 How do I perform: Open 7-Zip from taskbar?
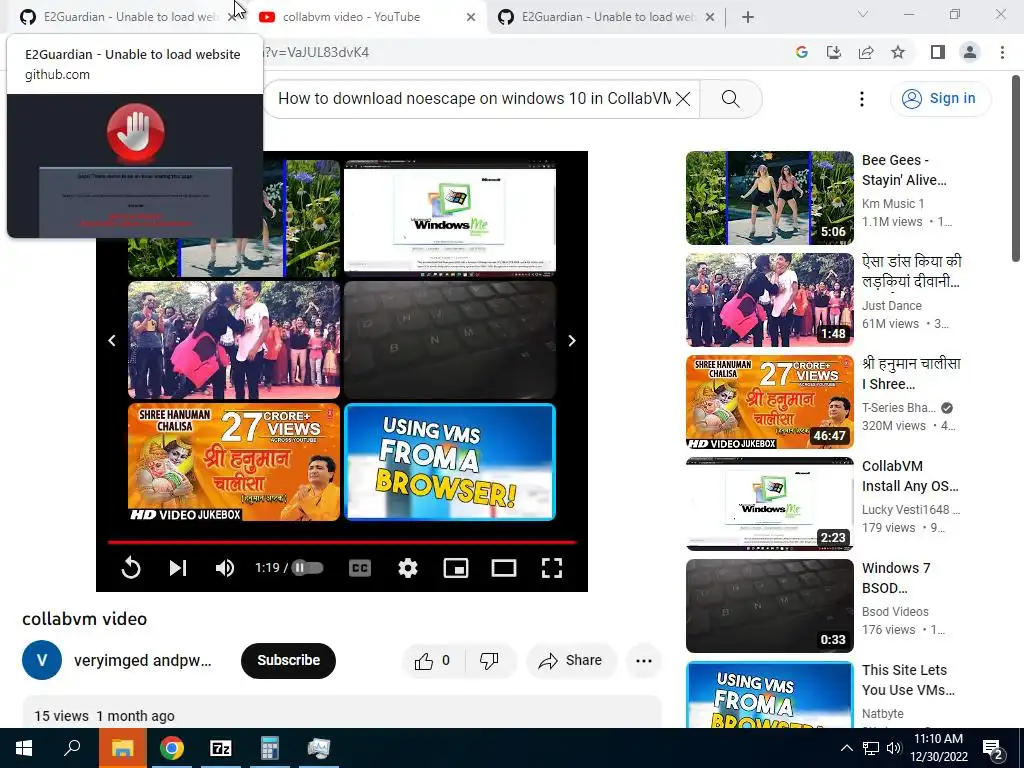coord(221,748)
